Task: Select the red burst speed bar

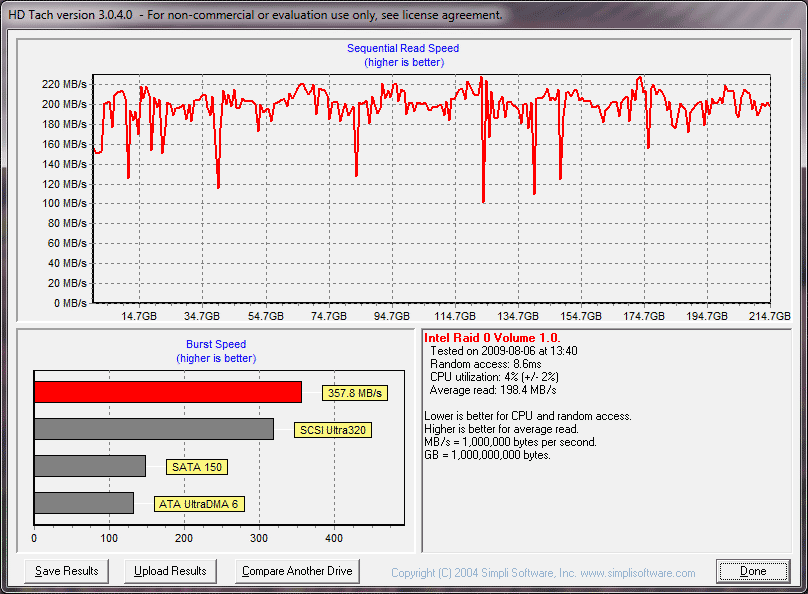Action: pyautogui.click(x=168, y=392)
